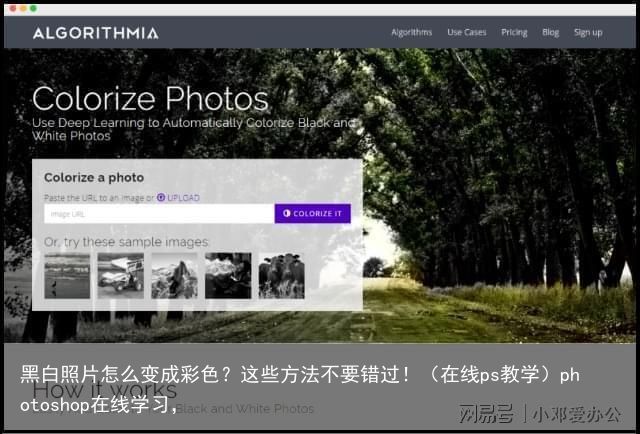Image resolution: width=640 pixels, height=434 pixels.
Task: Click 'Or, try these sample images' text
Action: [x=126, y=242]
